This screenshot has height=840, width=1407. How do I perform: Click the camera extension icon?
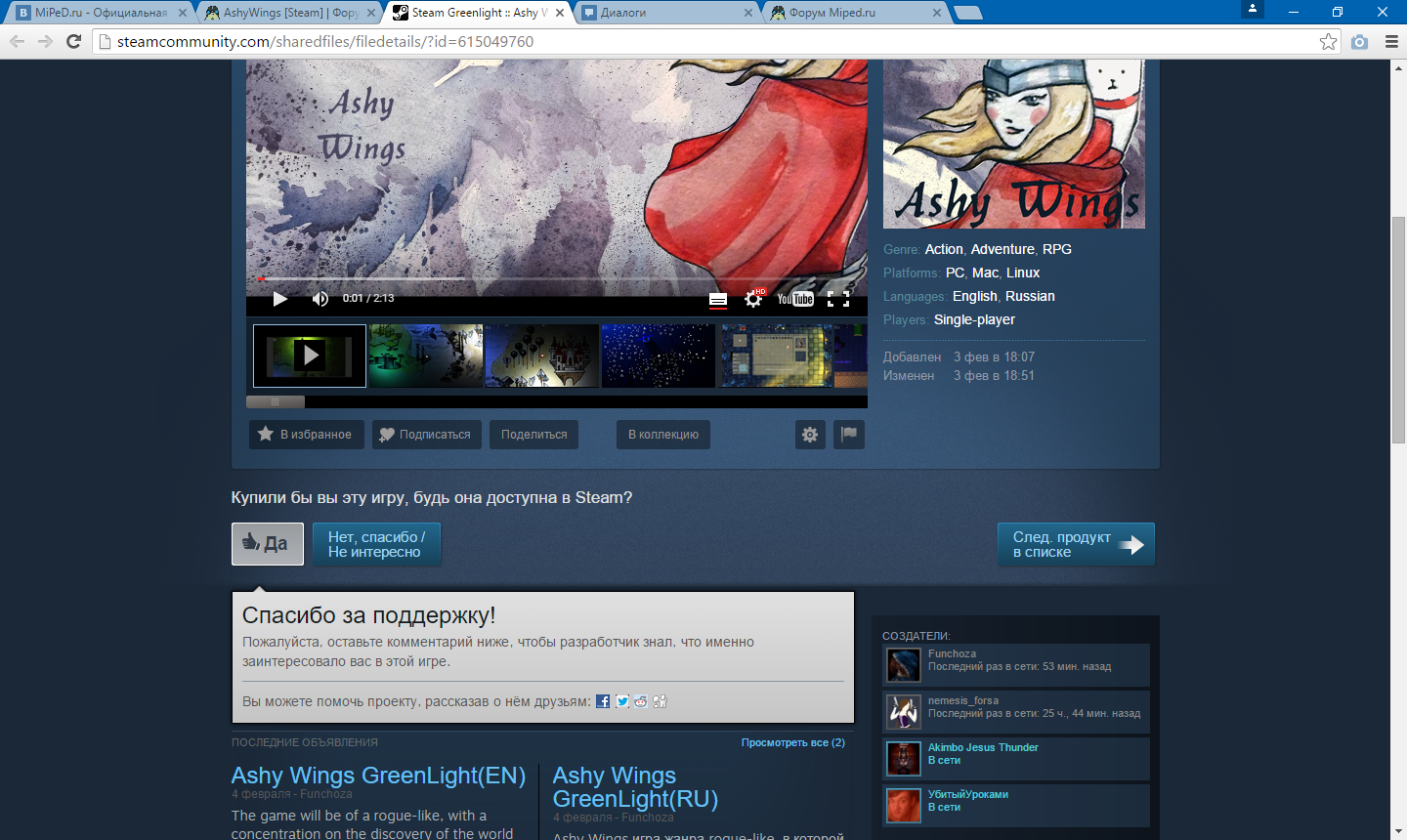[1360, 41]
